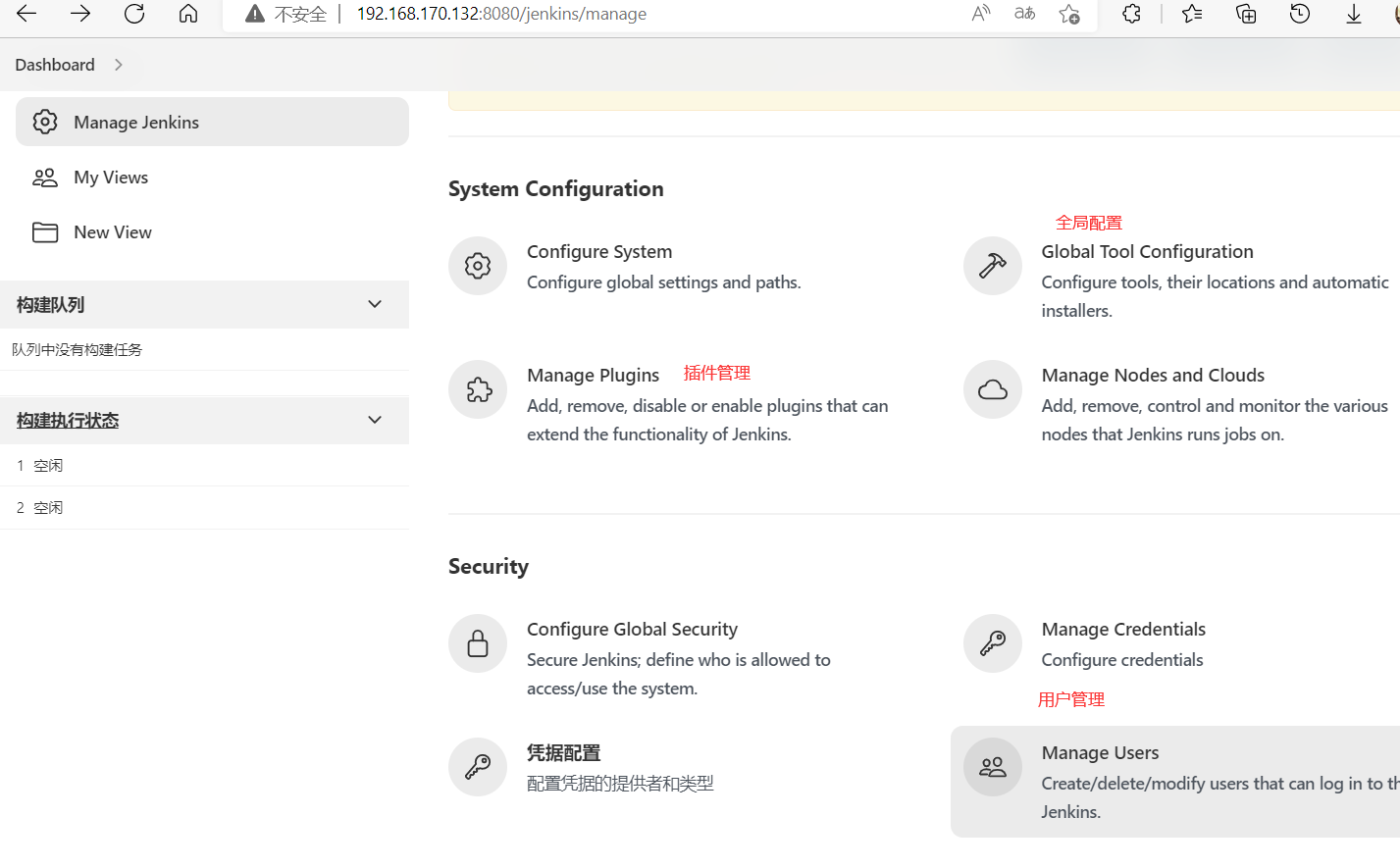This screenshot has height=868, width=1400.
Task: Open the 构建执行状态 link
Action: (x=68, y=420)
